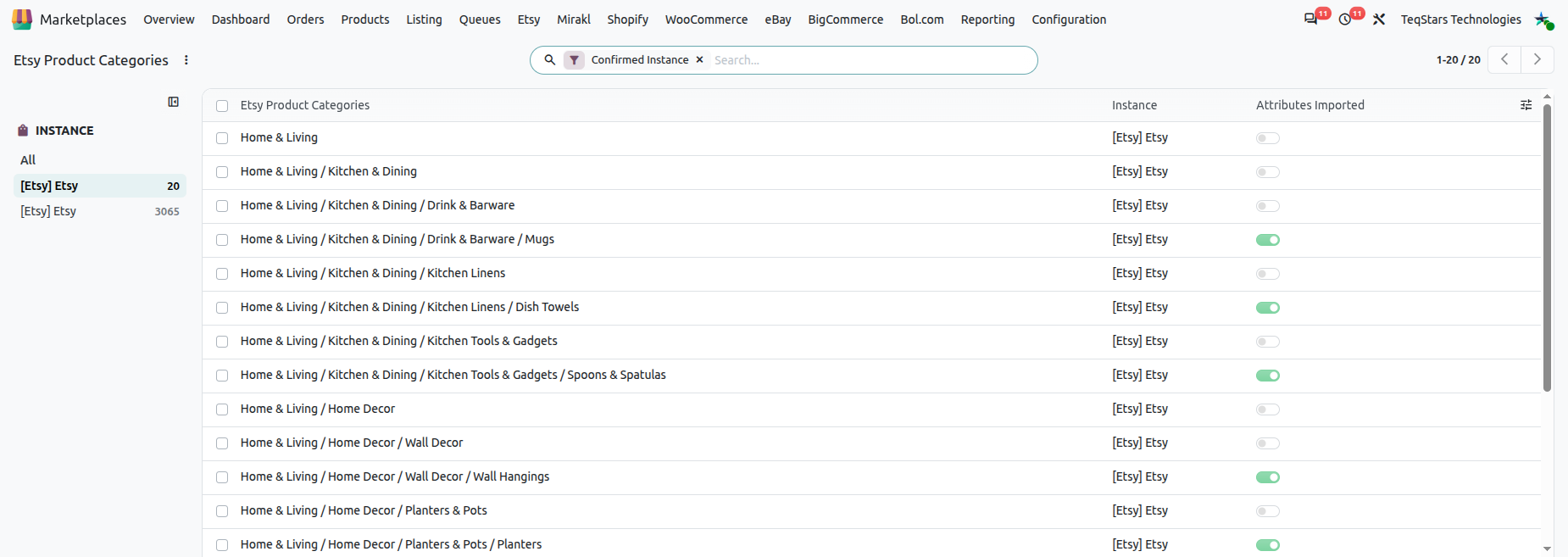Check the Kitchen & Dining row checkbox
This screenshot has height=557, width=1568.
click(x=222, y=172)
